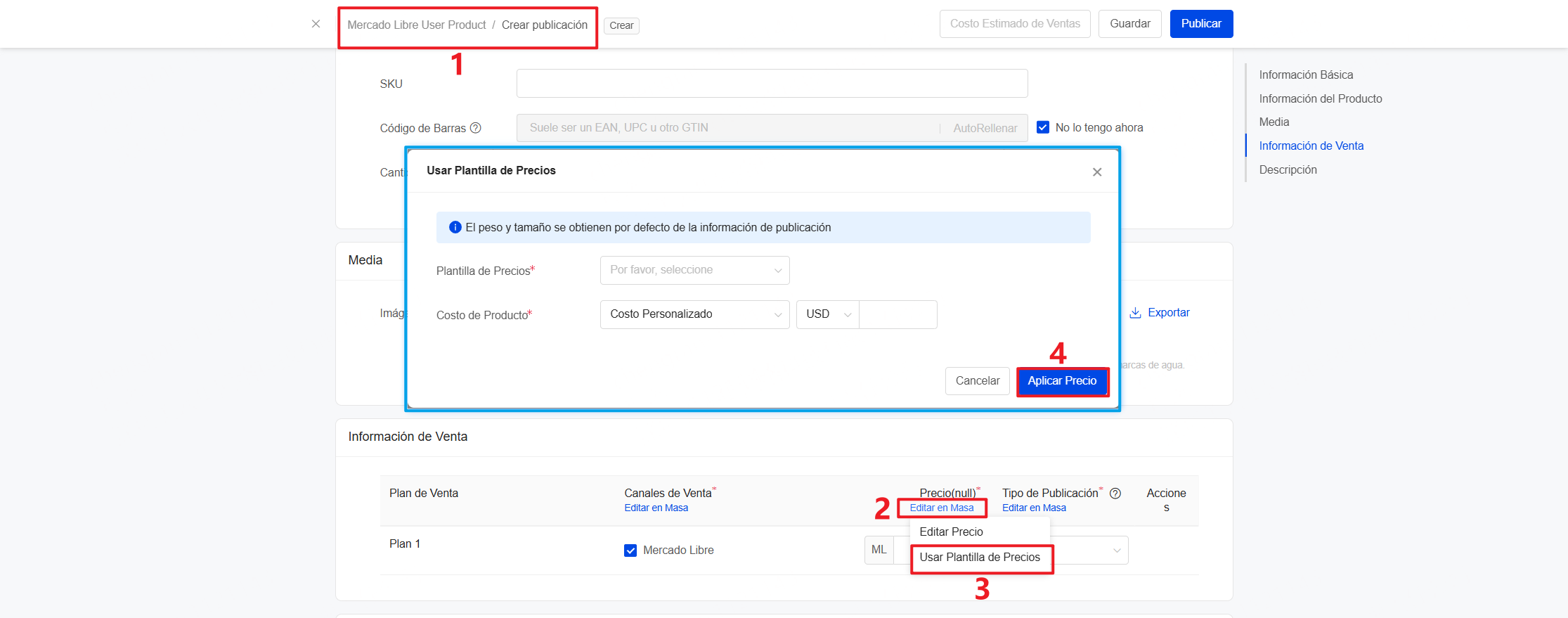The image size is (1568, 618).
Task: Click Editar en Masa under Precio
Action: tap(942, 508)
